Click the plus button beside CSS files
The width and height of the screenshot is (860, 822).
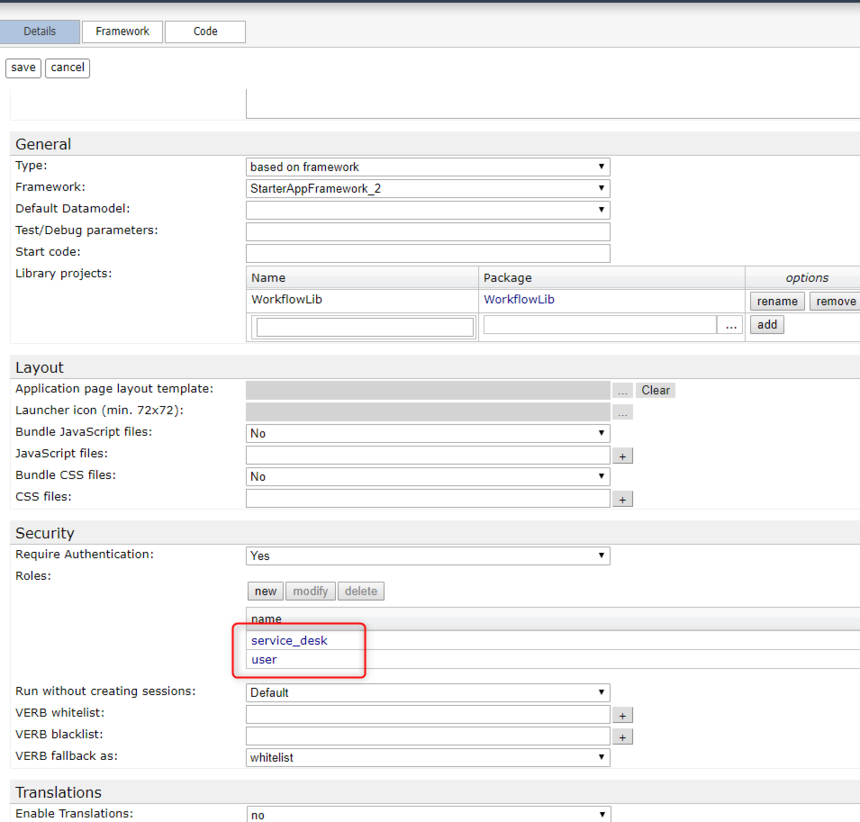coord(622,499)
